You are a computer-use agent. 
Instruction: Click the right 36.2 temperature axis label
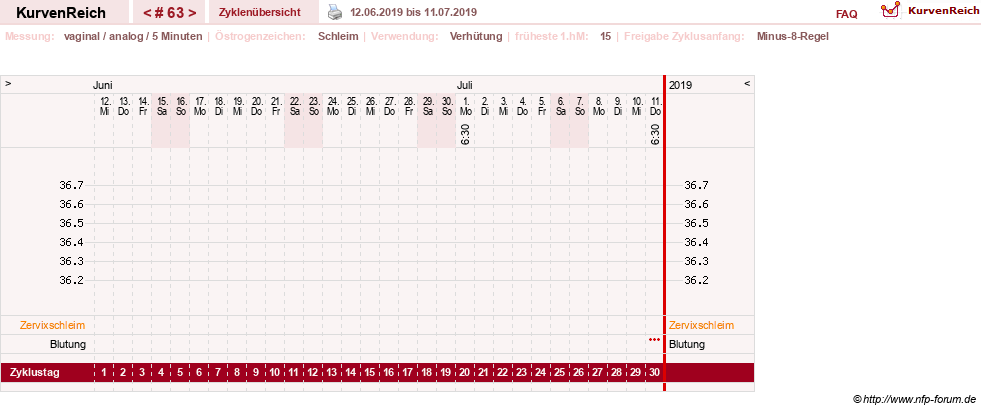696,280
